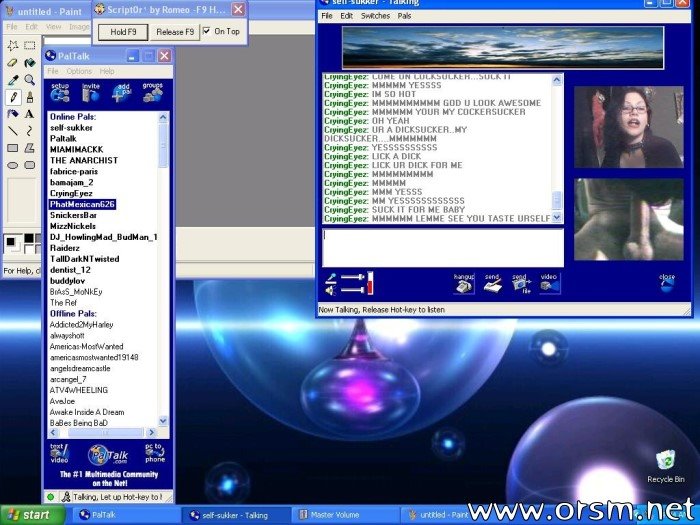Select the Rectangle shape tool in Paint
Image resolution: width=700 pixels, height=525 pixels.
[13, 148]
